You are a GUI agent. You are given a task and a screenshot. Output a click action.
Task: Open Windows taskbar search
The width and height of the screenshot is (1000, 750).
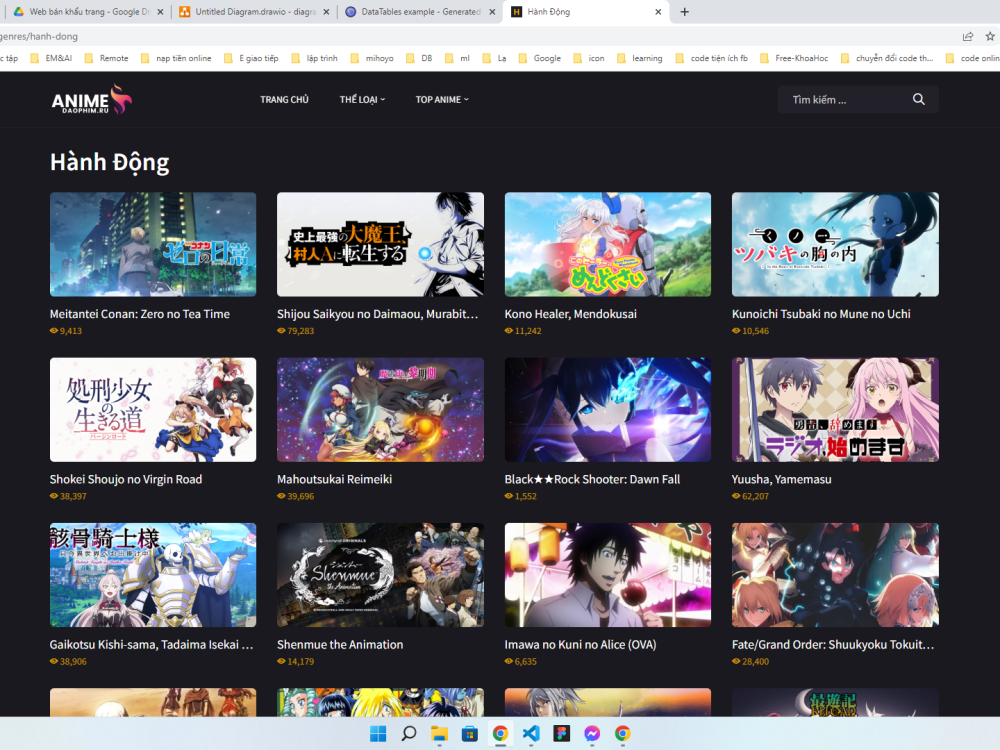(x=409, y=734)
